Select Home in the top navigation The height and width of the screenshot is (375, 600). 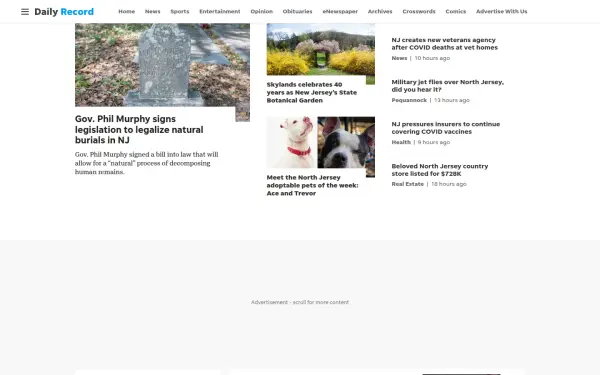pyautogui.click(x=127, y=11)
